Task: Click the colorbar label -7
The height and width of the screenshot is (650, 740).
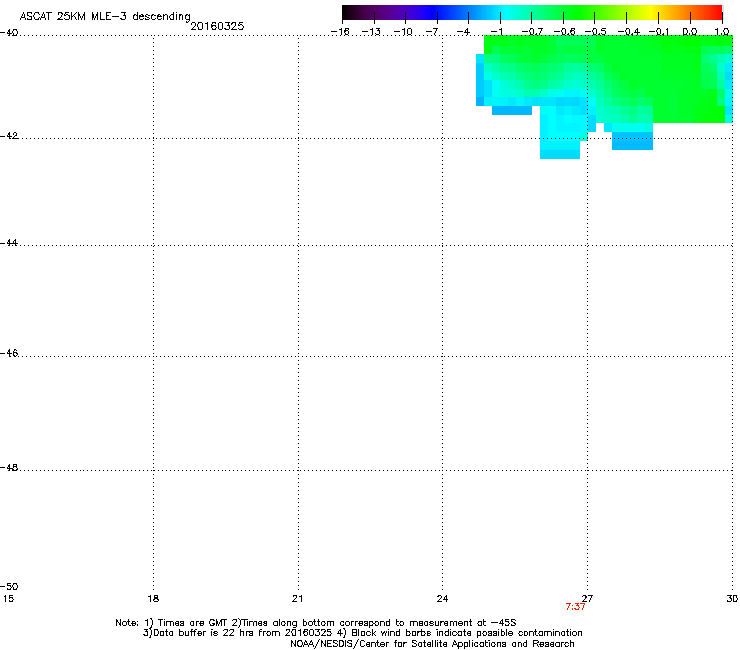Action: point(432,32)
